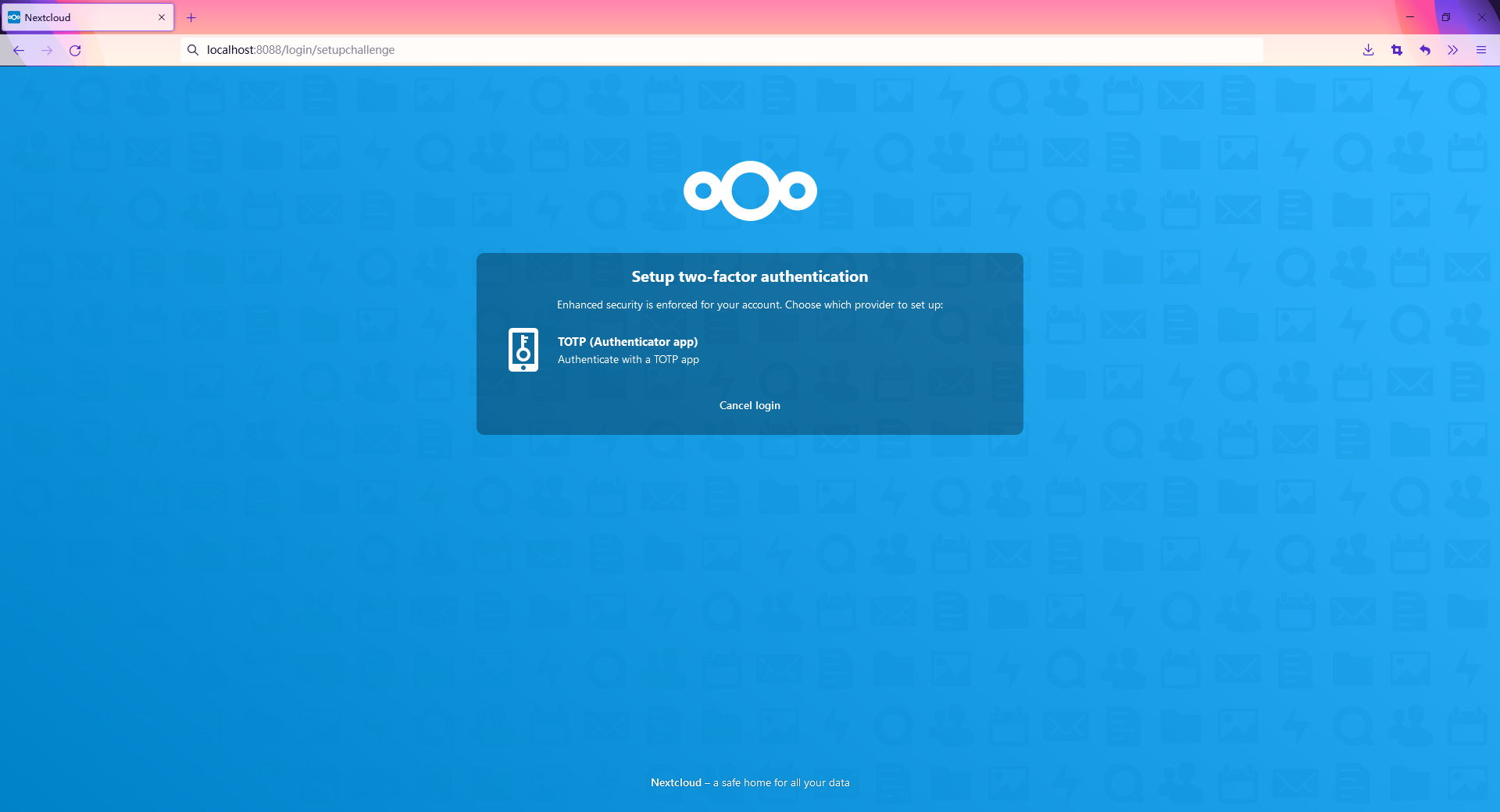Click the 'Enhanced security is enforced' text
This screenshot has height=812, width=1500.
click(750, 304)
